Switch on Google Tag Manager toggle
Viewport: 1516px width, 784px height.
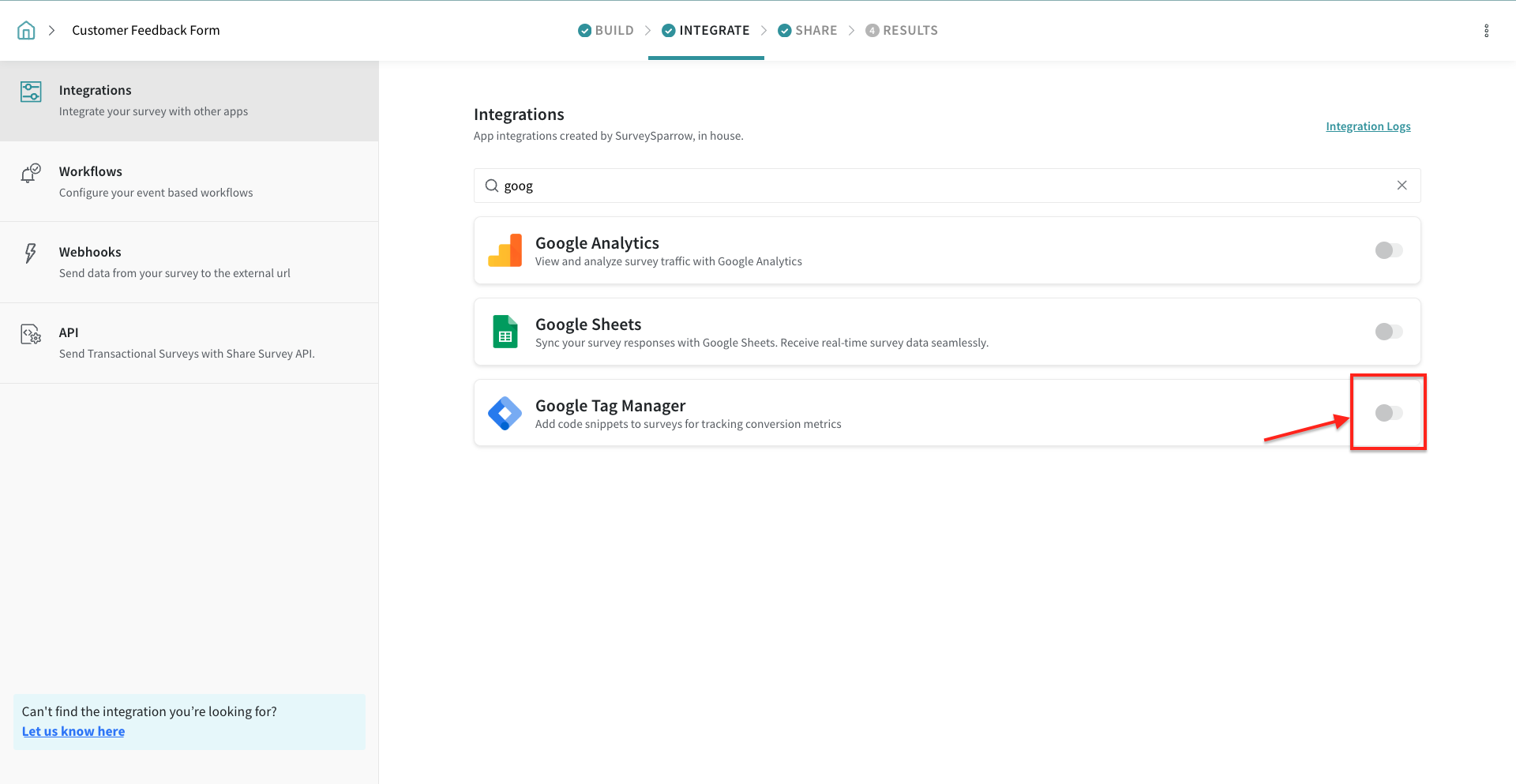pyautogui.click(x=1388, y=413)
